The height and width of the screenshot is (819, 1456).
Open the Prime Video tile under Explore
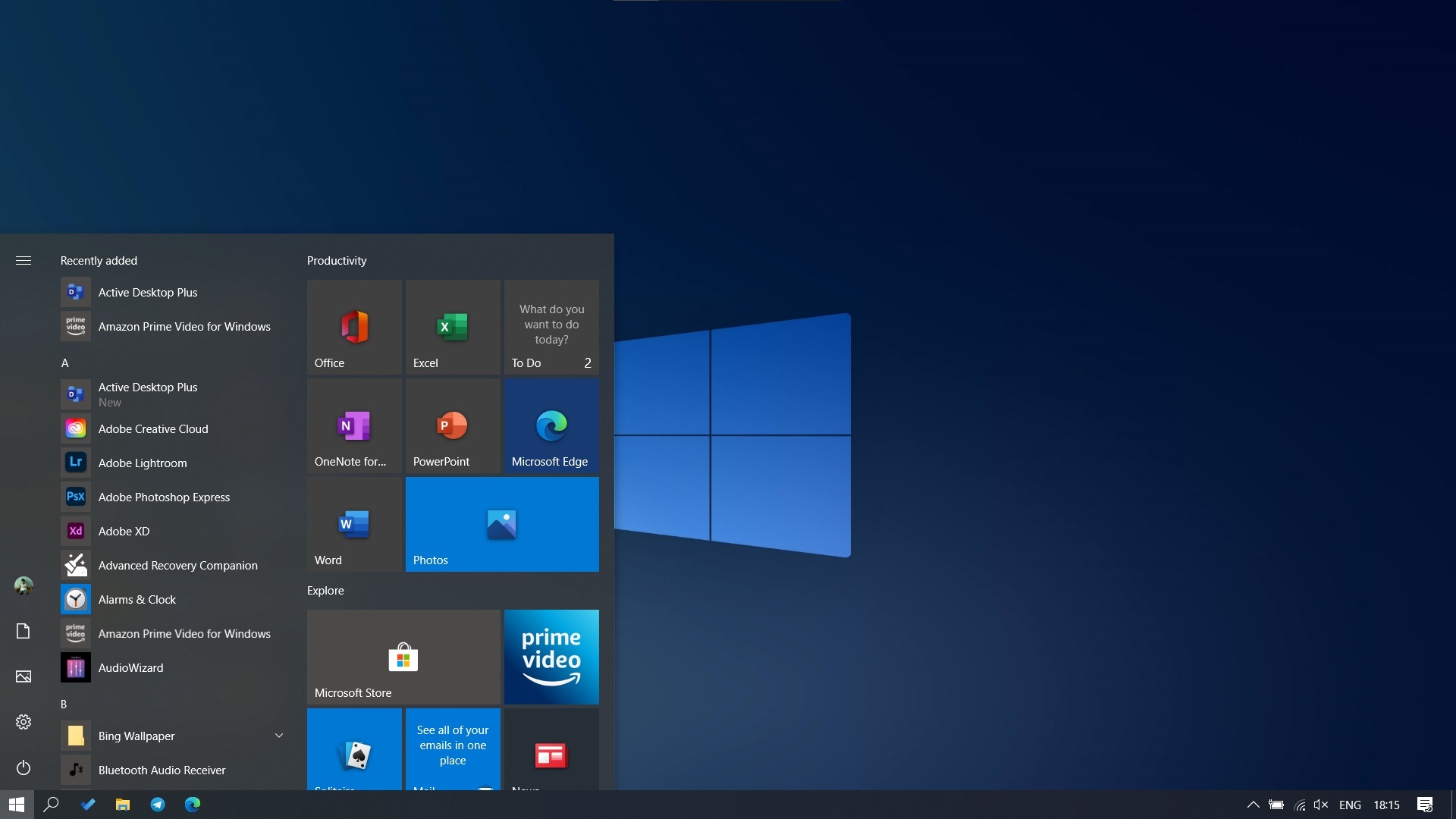[x=551, y=657]
